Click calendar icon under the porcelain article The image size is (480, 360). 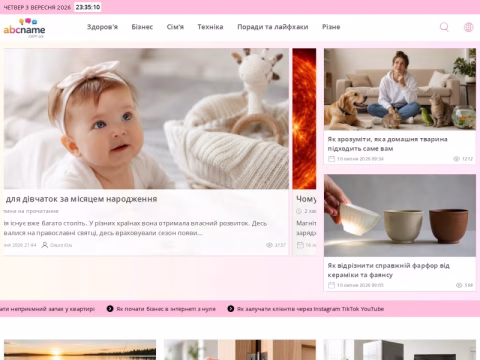[331, 285]
